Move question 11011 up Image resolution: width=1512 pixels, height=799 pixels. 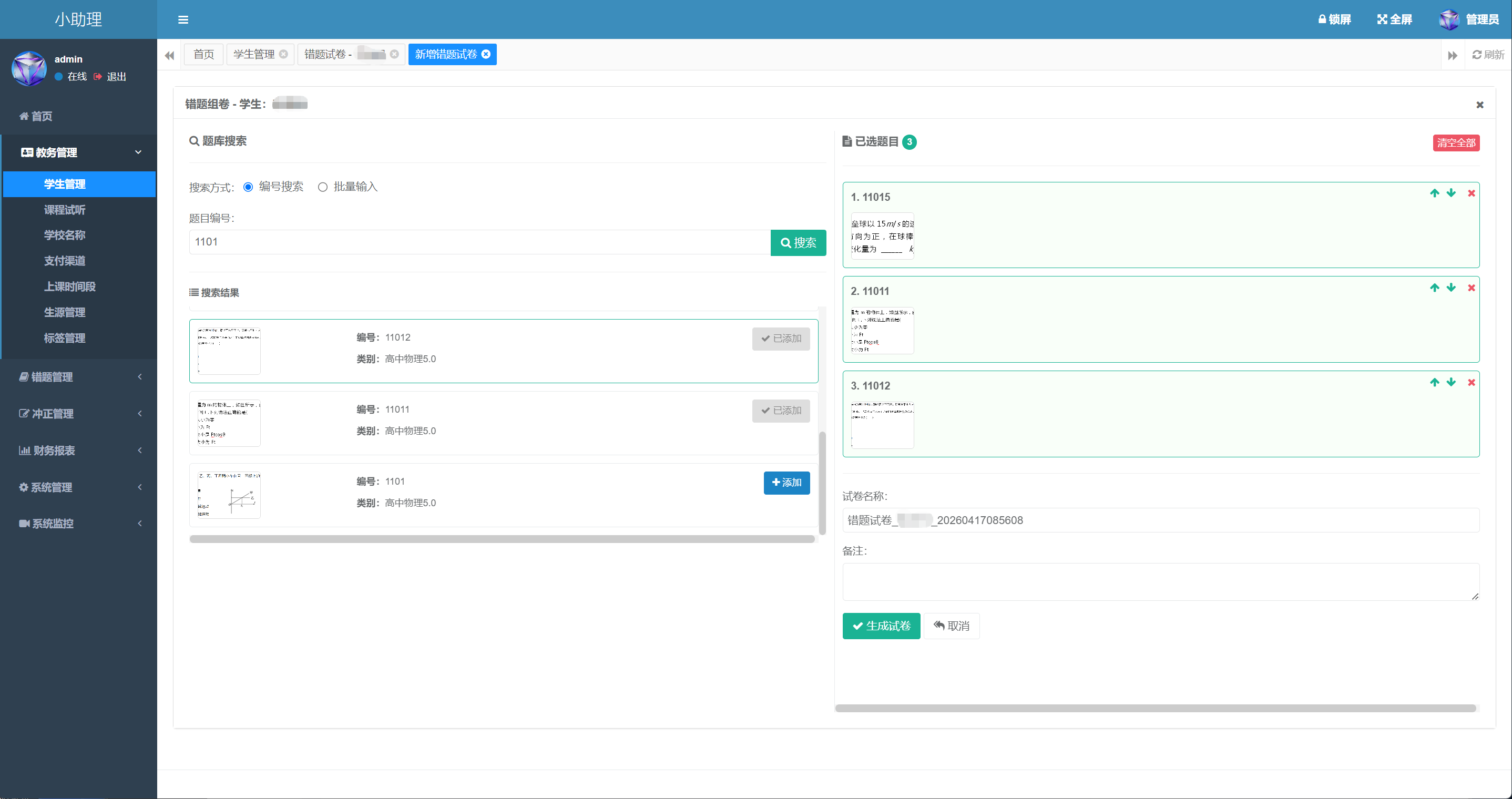point(1435,288)
